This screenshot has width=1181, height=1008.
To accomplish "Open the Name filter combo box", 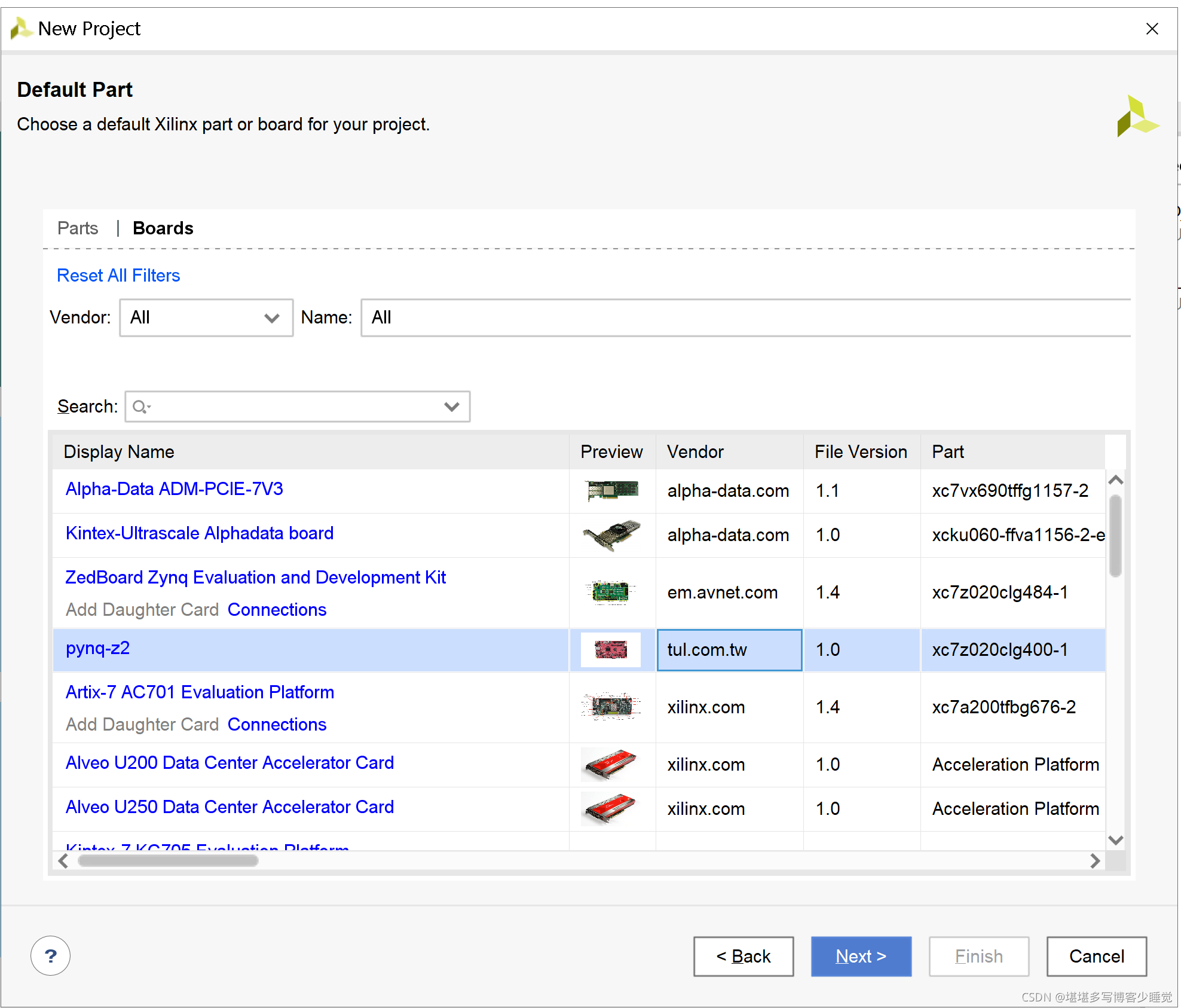I will [x=745, y=317].
